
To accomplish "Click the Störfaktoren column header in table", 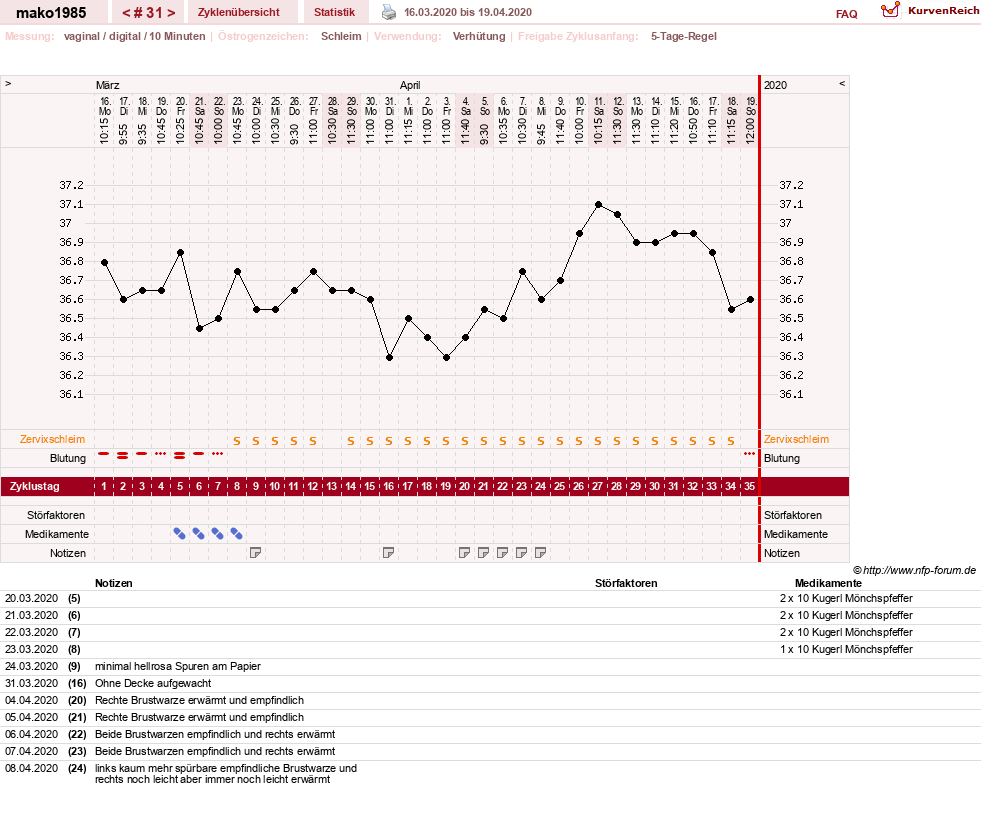I will 626,583.
